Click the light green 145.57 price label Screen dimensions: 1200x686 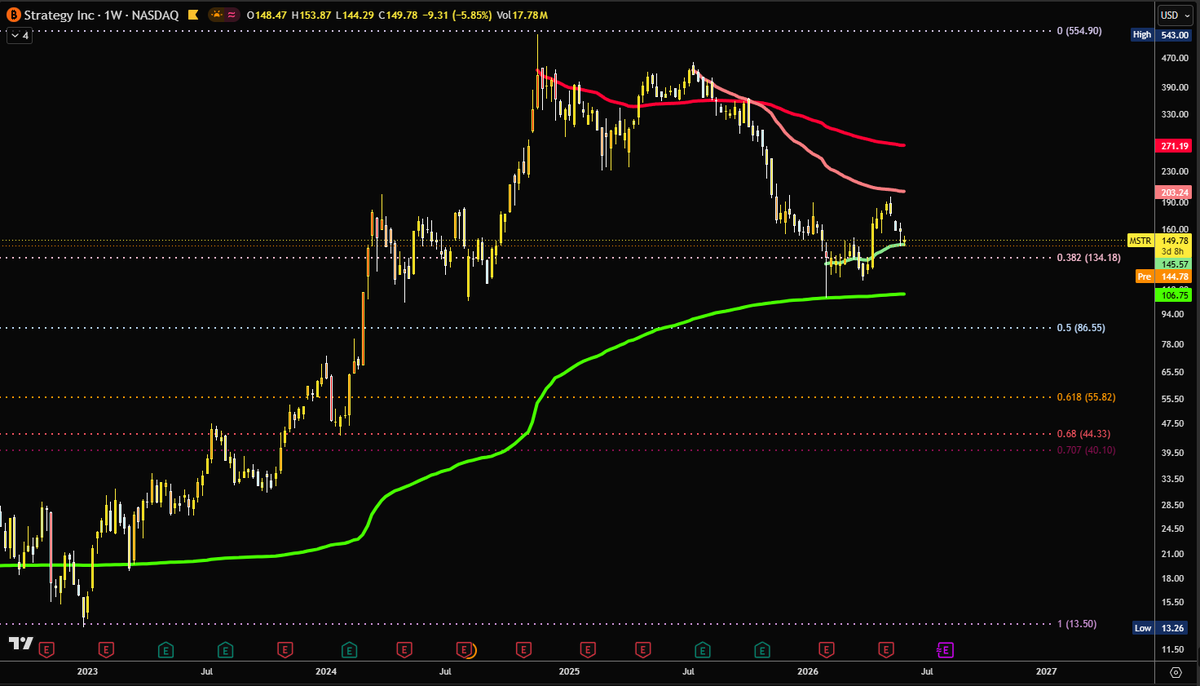[x=1173, y=263]
